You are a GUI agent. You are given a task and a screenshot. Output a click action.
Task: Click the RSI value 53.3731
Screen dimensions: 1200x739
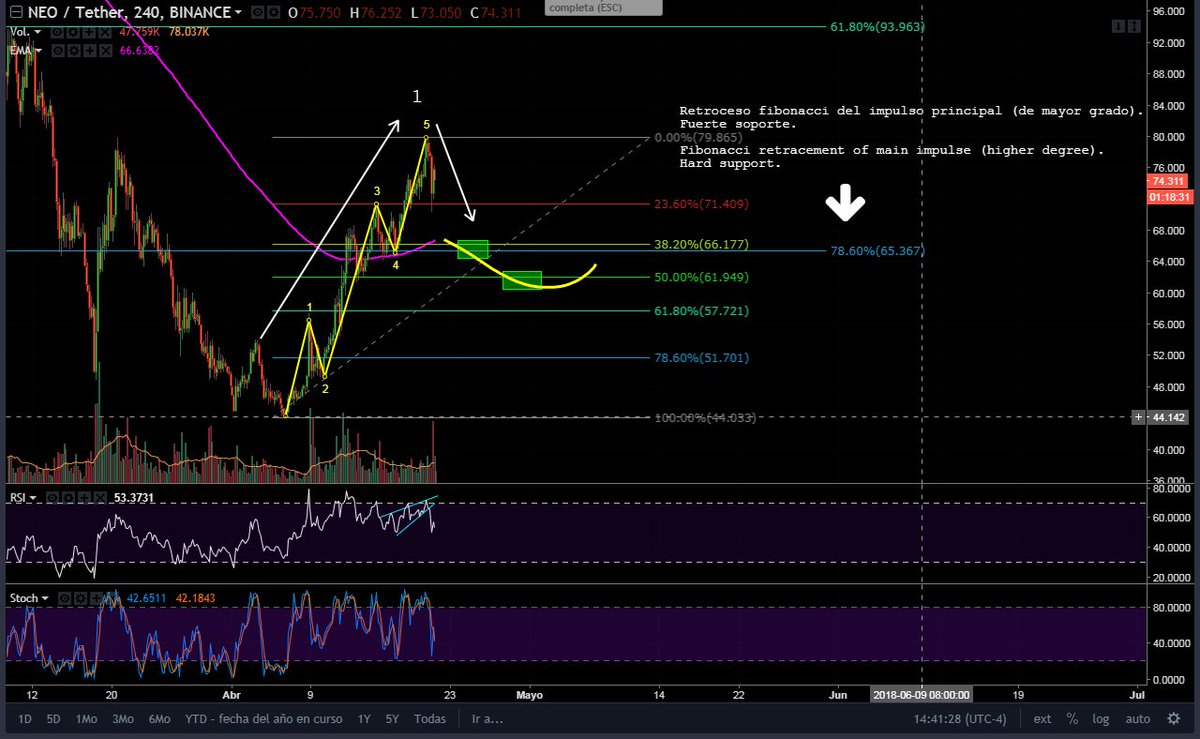pyautogui.click(x=133, y=498)
